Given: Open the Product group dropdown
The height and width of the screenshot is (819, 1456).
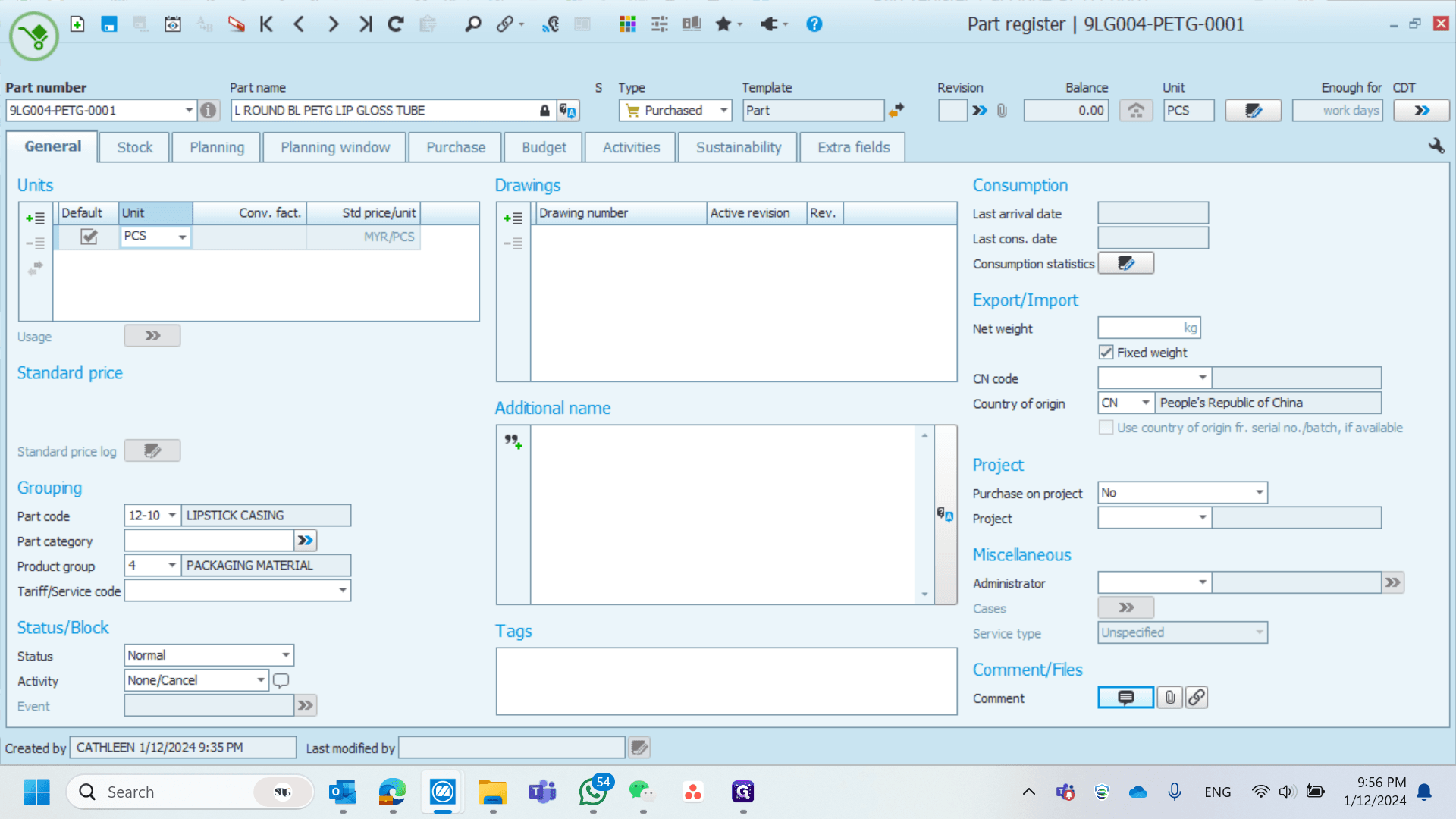Looking at the screenshot, I should pos(172,566).
